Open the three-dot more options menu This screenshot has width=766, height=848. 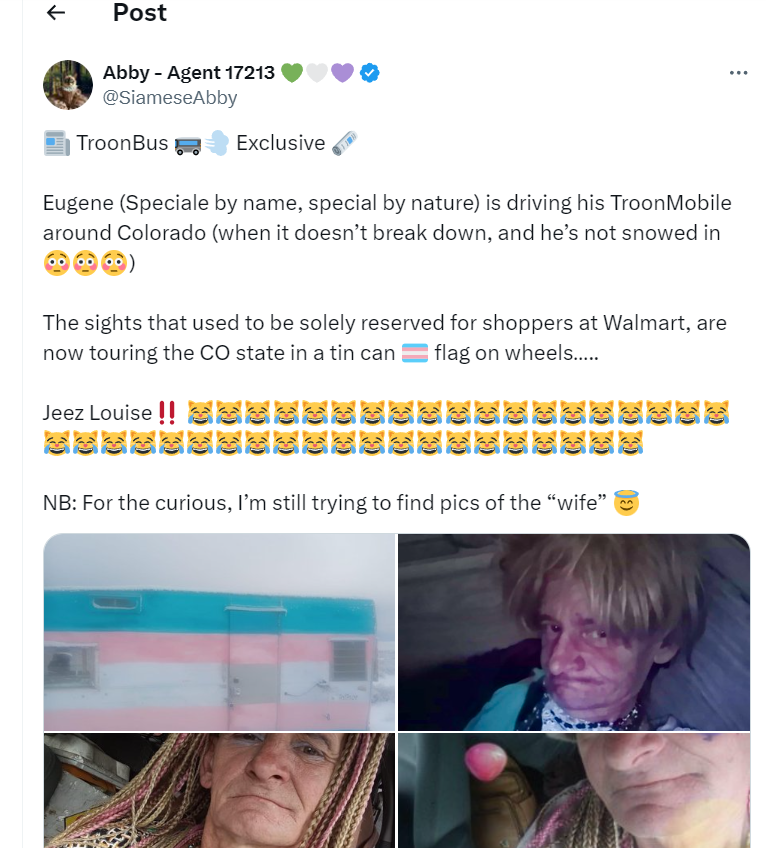pyautogui.click(x=738, y=72)
